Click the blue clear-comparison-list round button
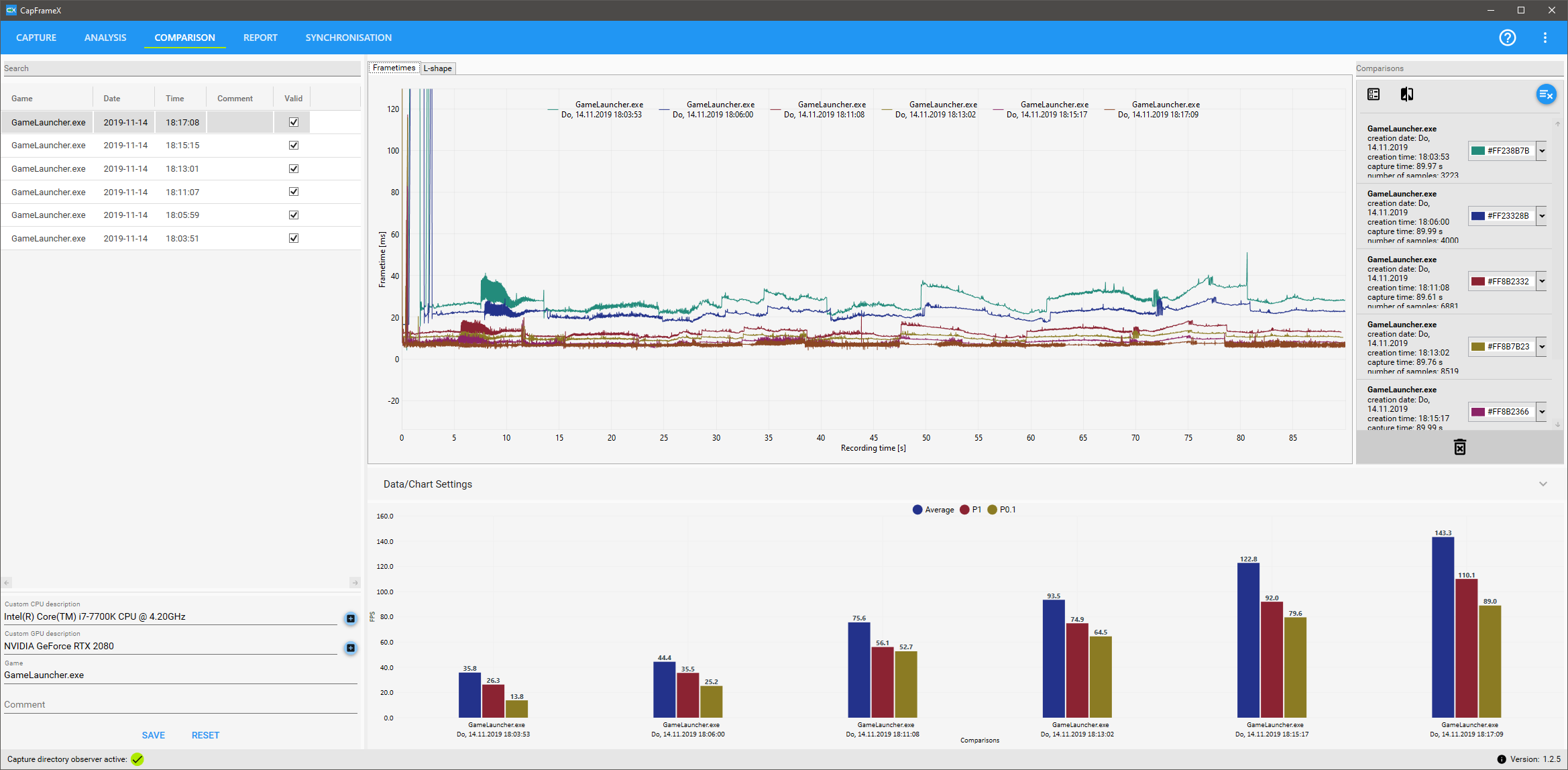The height and width of the screenshot is (770, 1568). point(1545,95)
